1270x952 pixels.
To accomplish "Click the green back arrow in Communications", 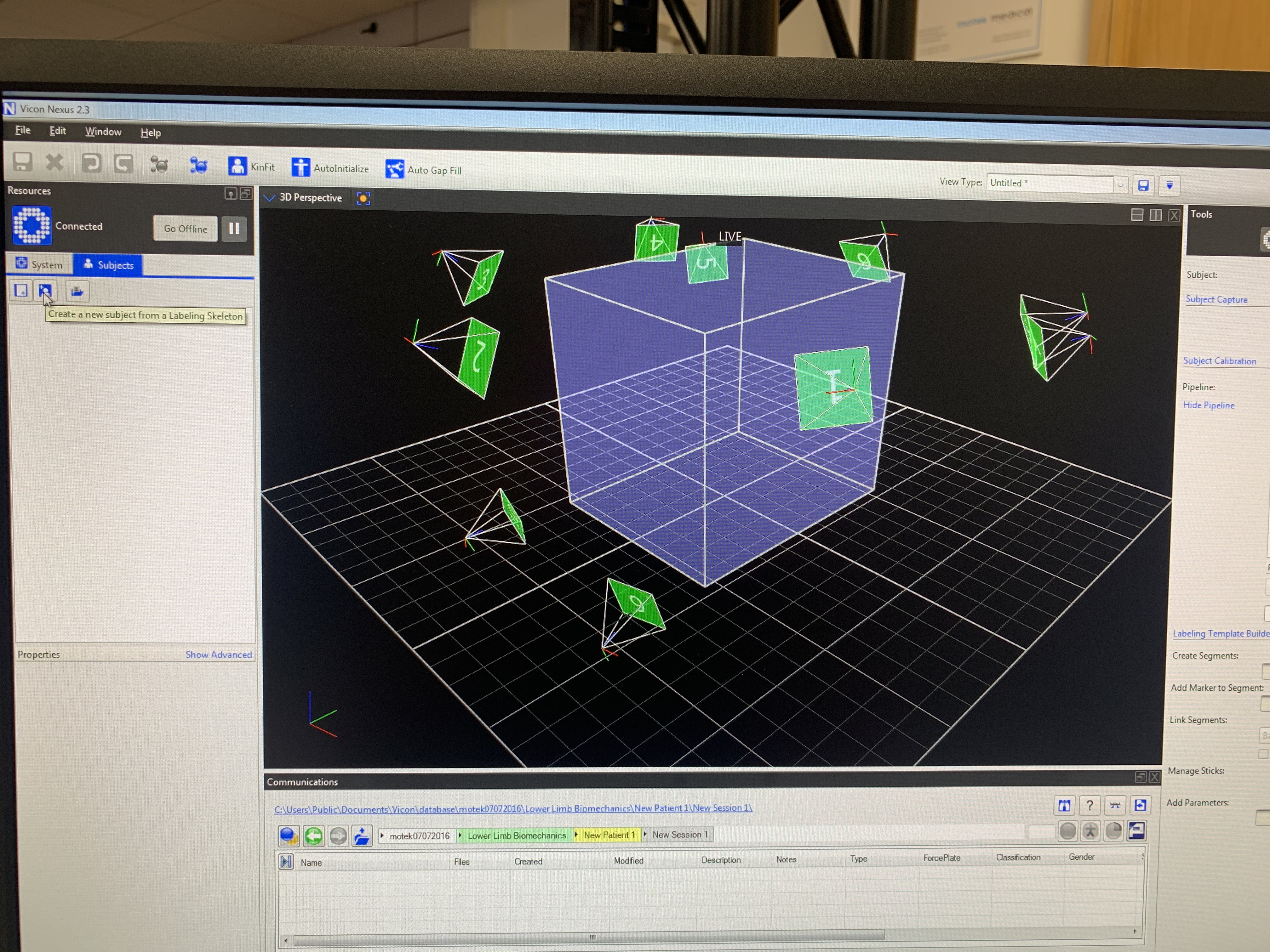I will [313, 836].
